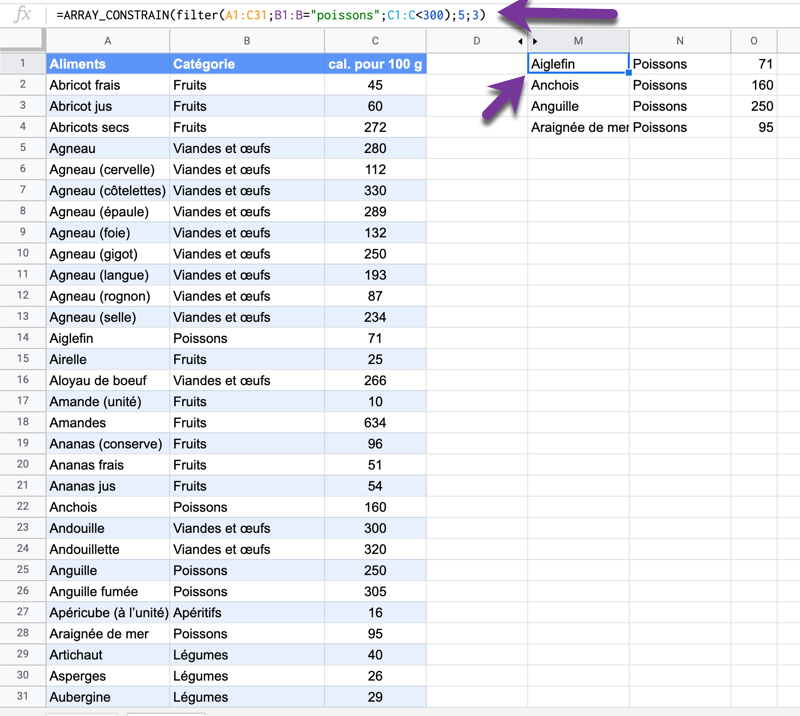
Task: Expand hidden columns with the left arrow after column D
Action: point(520,41)
